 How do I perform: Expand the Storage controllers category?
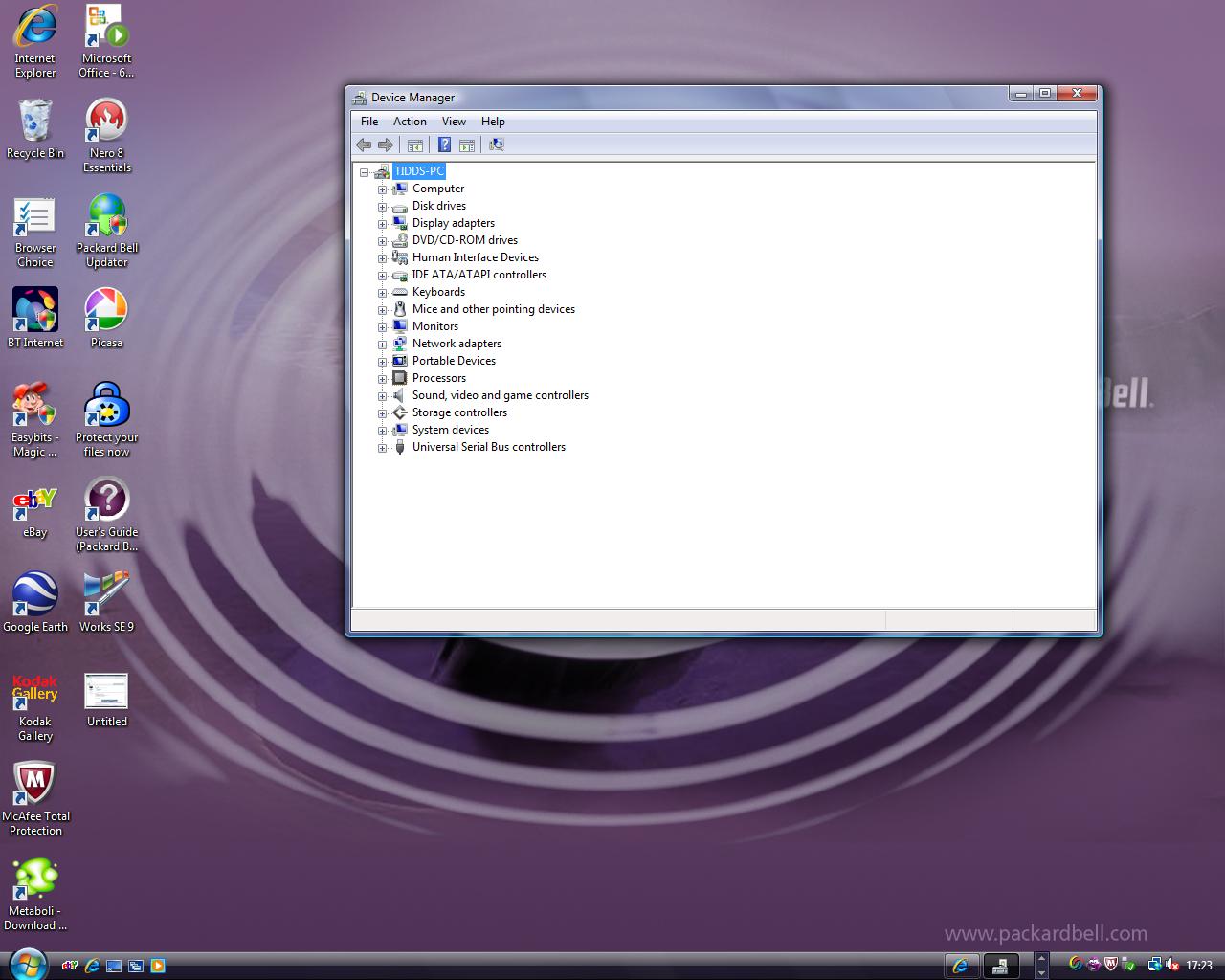(x=382, y=413)
